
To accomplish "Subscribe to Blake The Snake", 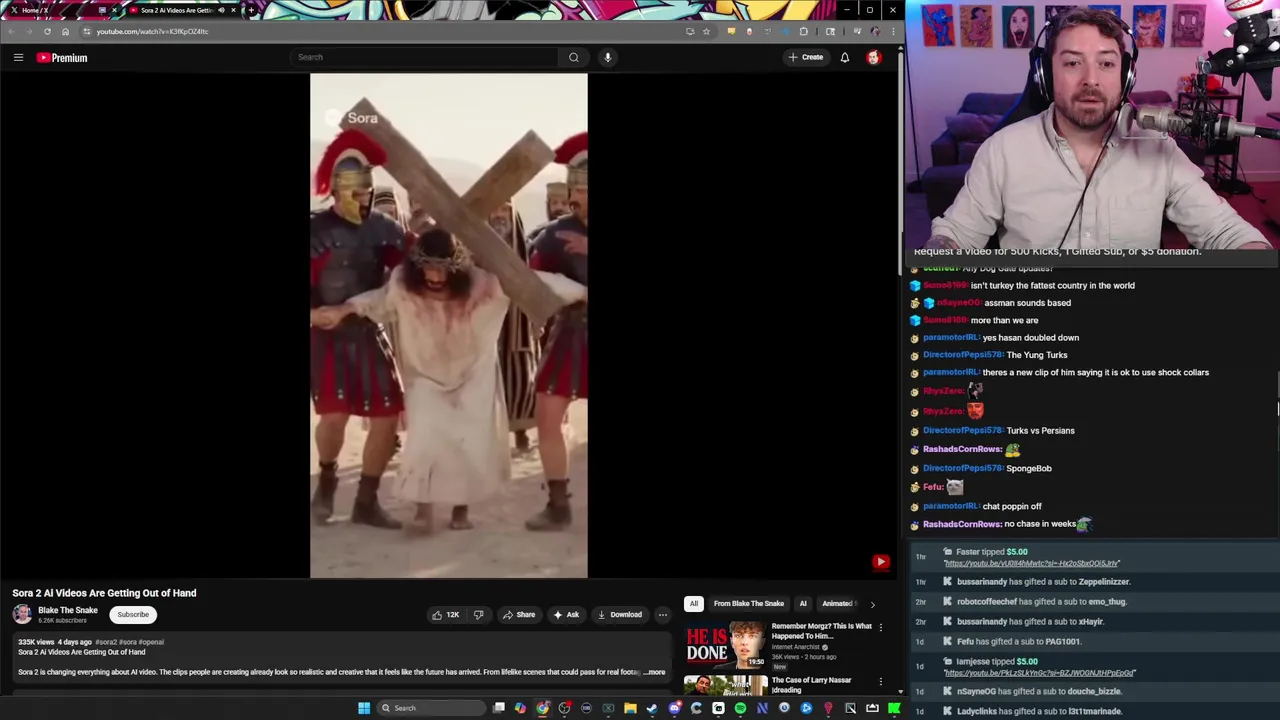I will pyautogui.click(x=133, y=615).
